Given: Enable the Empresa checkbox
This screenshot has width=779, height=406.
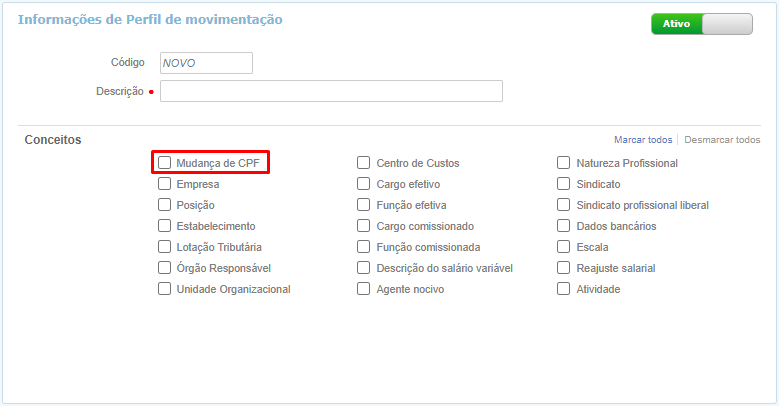Looking at the screenshot, I should pos(165,184).
